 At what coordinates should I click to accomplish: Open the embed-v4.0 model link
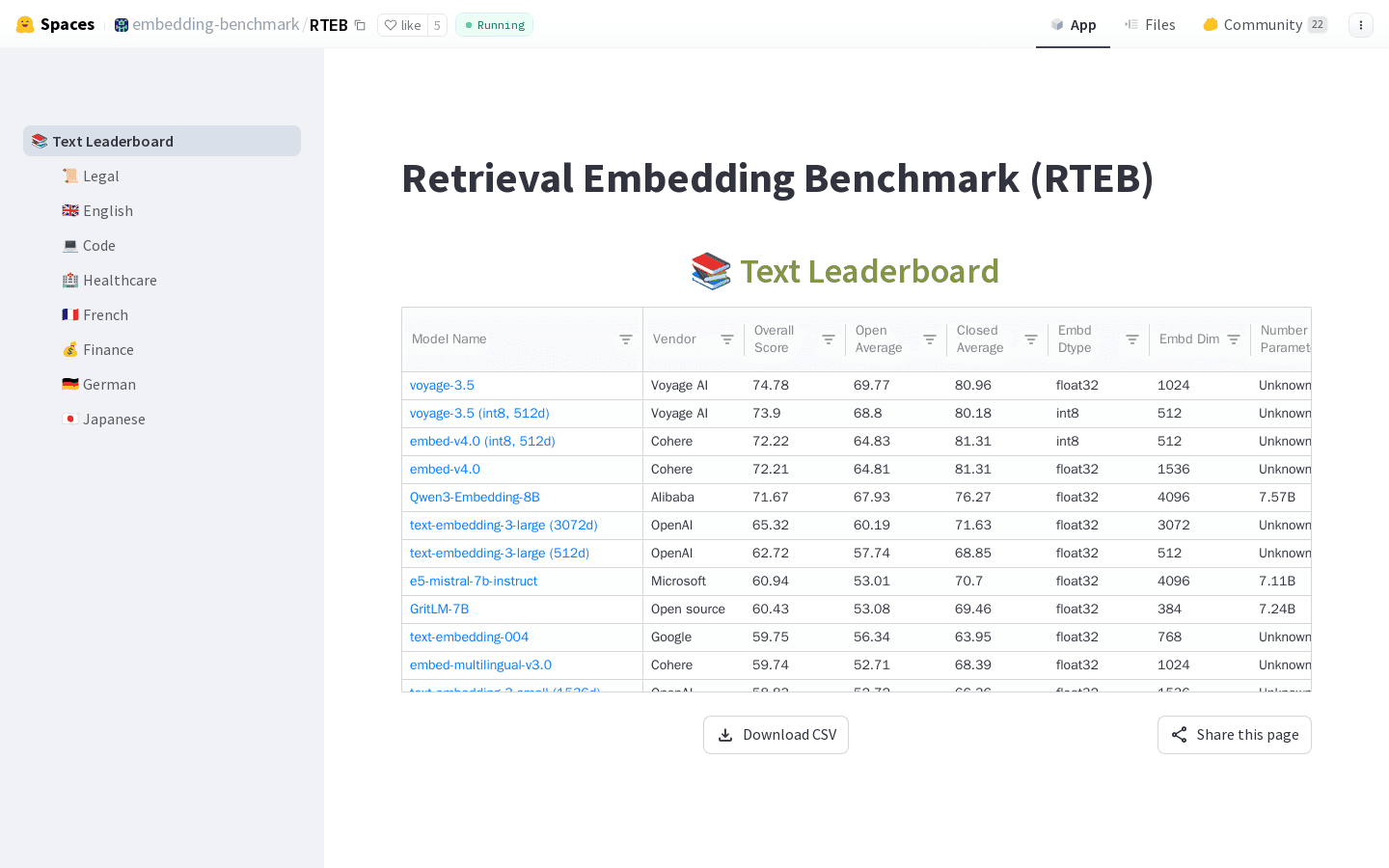click(x=445, y=469)
